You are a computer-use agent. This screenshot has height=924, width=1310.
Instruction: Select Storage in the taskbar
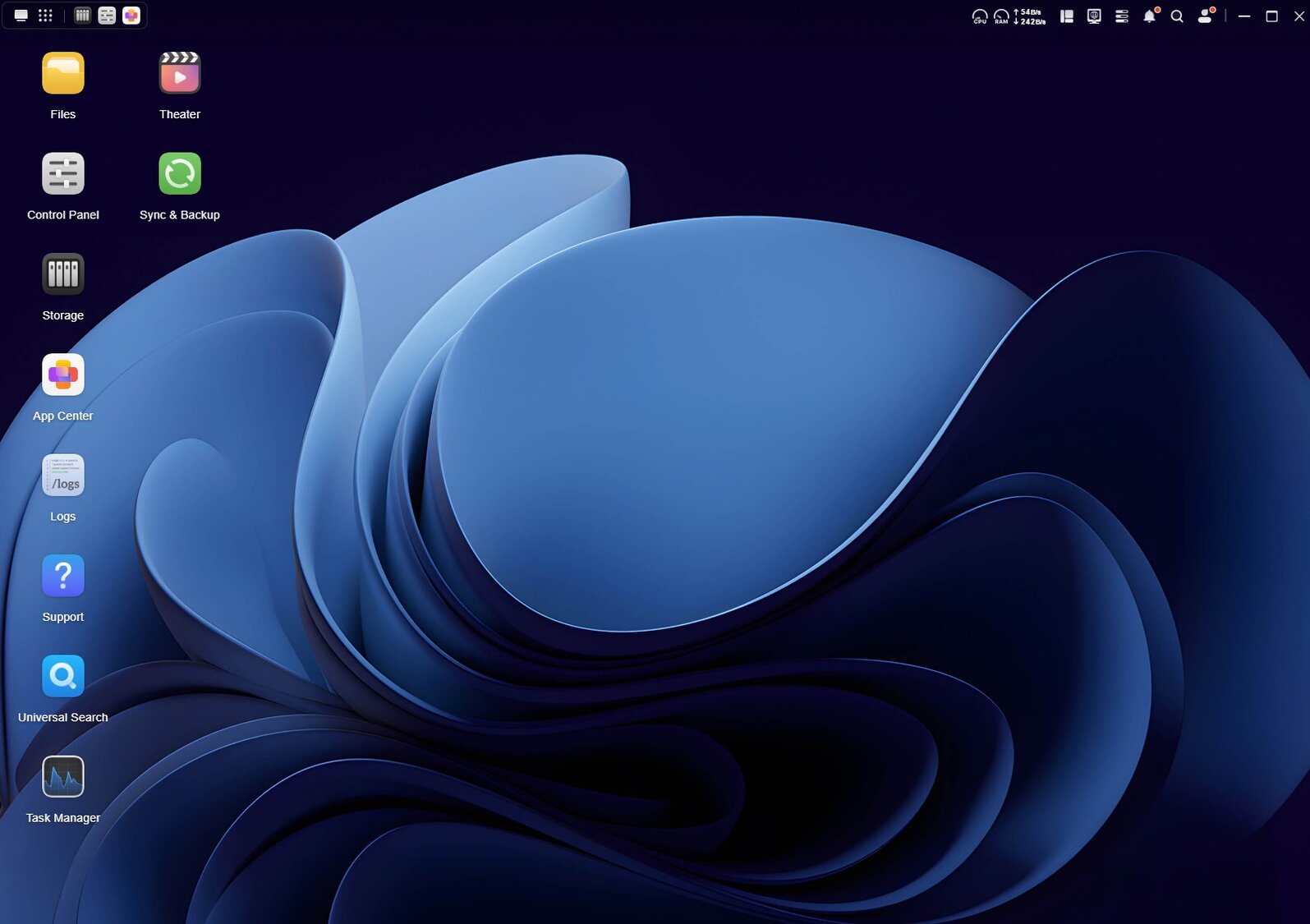82,16
